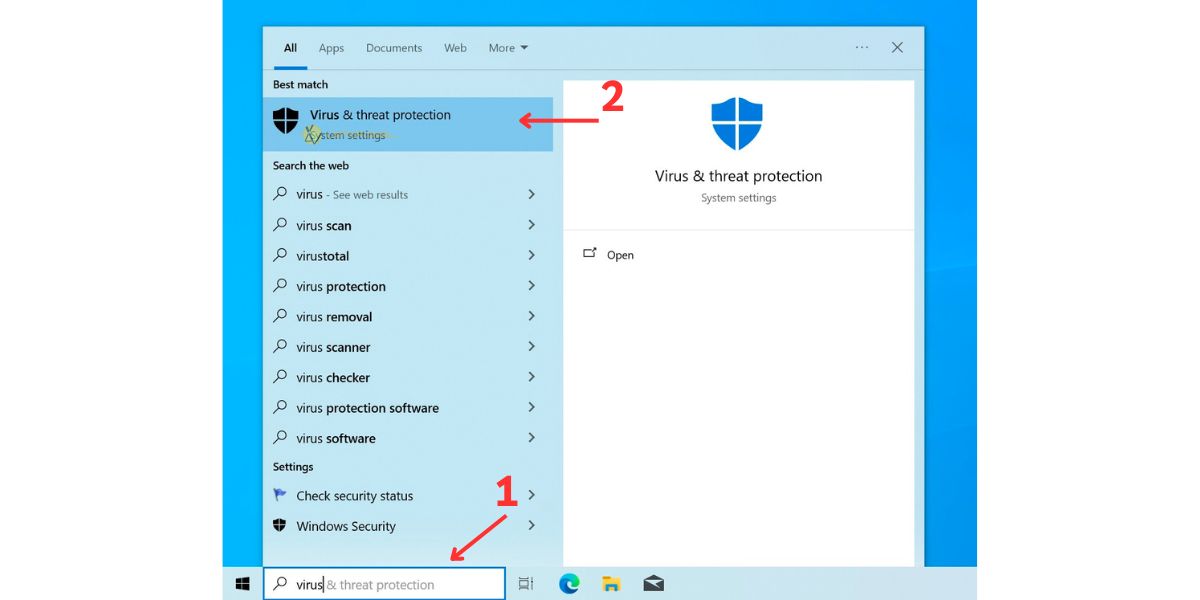Open the Virus & threat protection best match
This screenshot has width=1200, height=600.
tap(408, 124)
